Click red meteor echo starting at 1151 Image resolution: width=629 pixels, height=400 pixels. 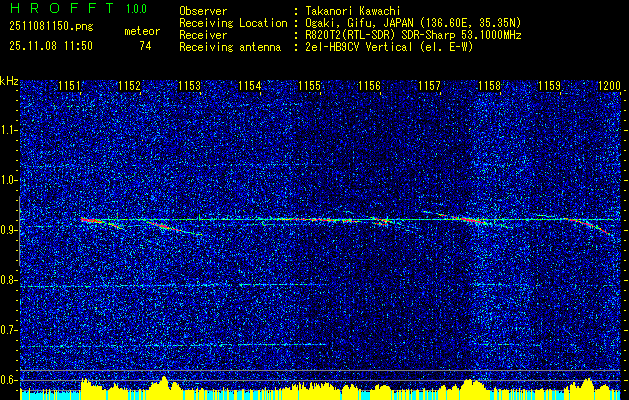[91, 220]
